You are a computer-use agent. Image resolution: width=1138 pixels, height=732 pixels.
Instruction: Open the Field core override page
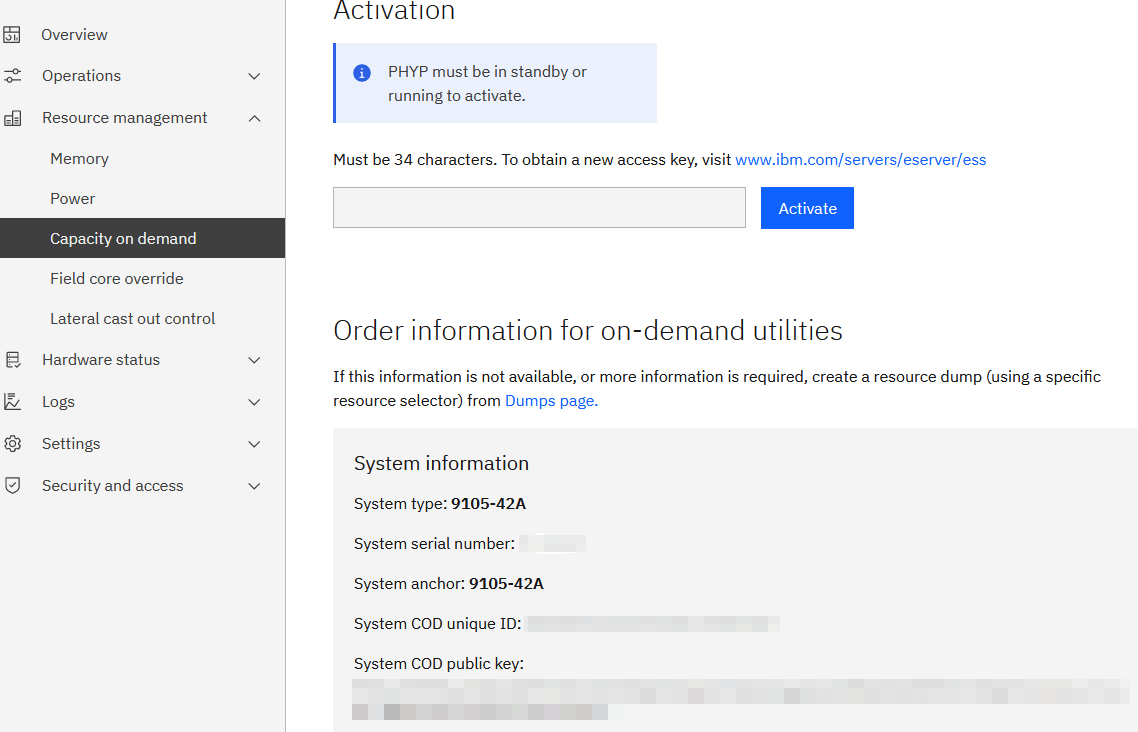(x=116, y=278)
